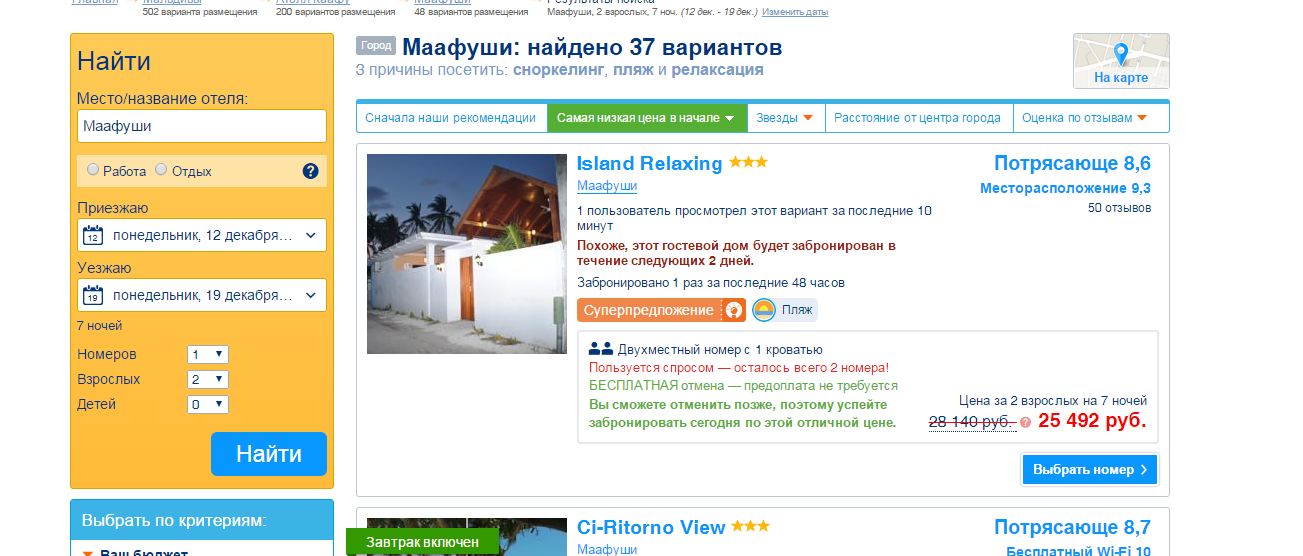
Task: Click the beach Пляж sun icon
Action: pyautogui.click(x=764, y=310)
